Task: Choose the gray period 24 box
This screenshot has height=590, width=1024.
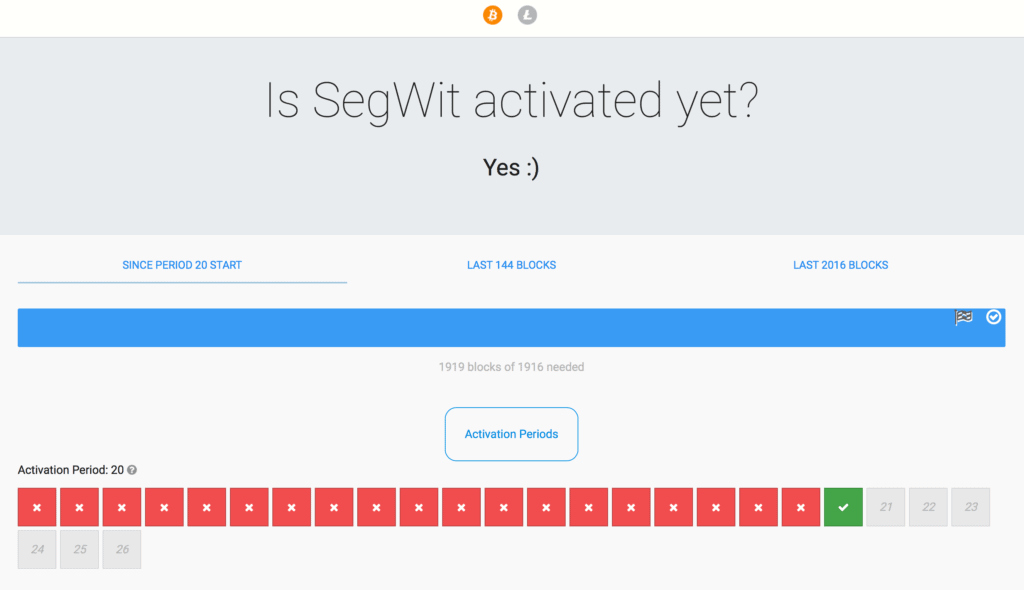Action: tap(37, 549)
